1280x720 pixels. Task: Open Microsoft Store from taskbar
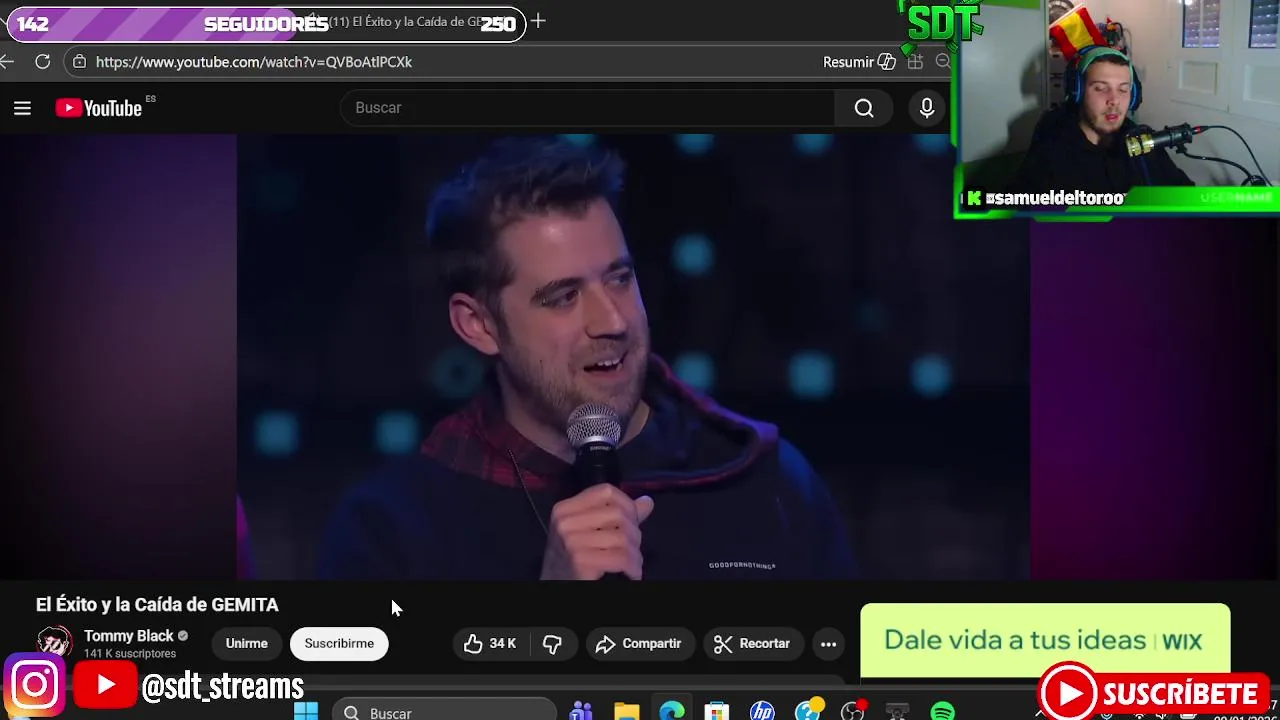pos(717,712)
